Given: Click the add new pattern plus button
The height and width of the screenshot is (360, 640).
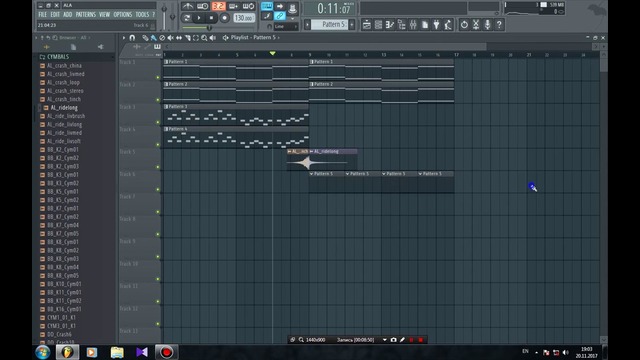Looking at the screenshot, I should 352,24.
